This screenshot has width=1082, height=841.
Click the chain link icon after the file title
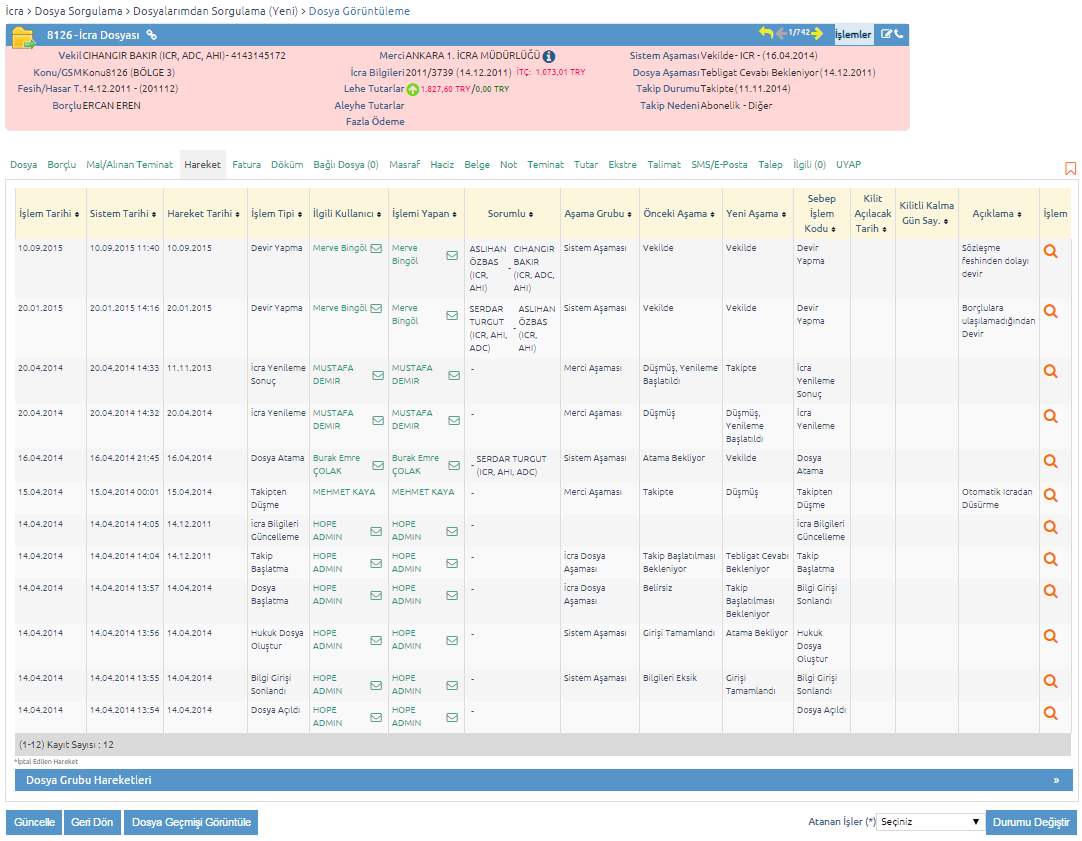pos(152,35)
